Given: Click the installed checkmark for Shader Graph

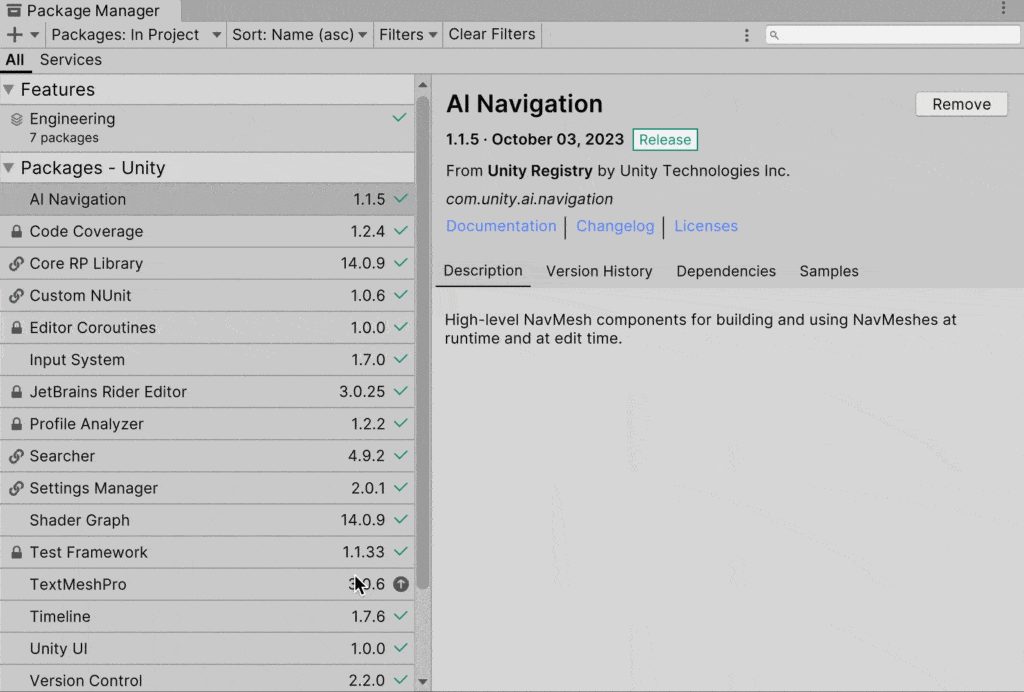Looking at the screenshot, I should click(x=401, y=520).
